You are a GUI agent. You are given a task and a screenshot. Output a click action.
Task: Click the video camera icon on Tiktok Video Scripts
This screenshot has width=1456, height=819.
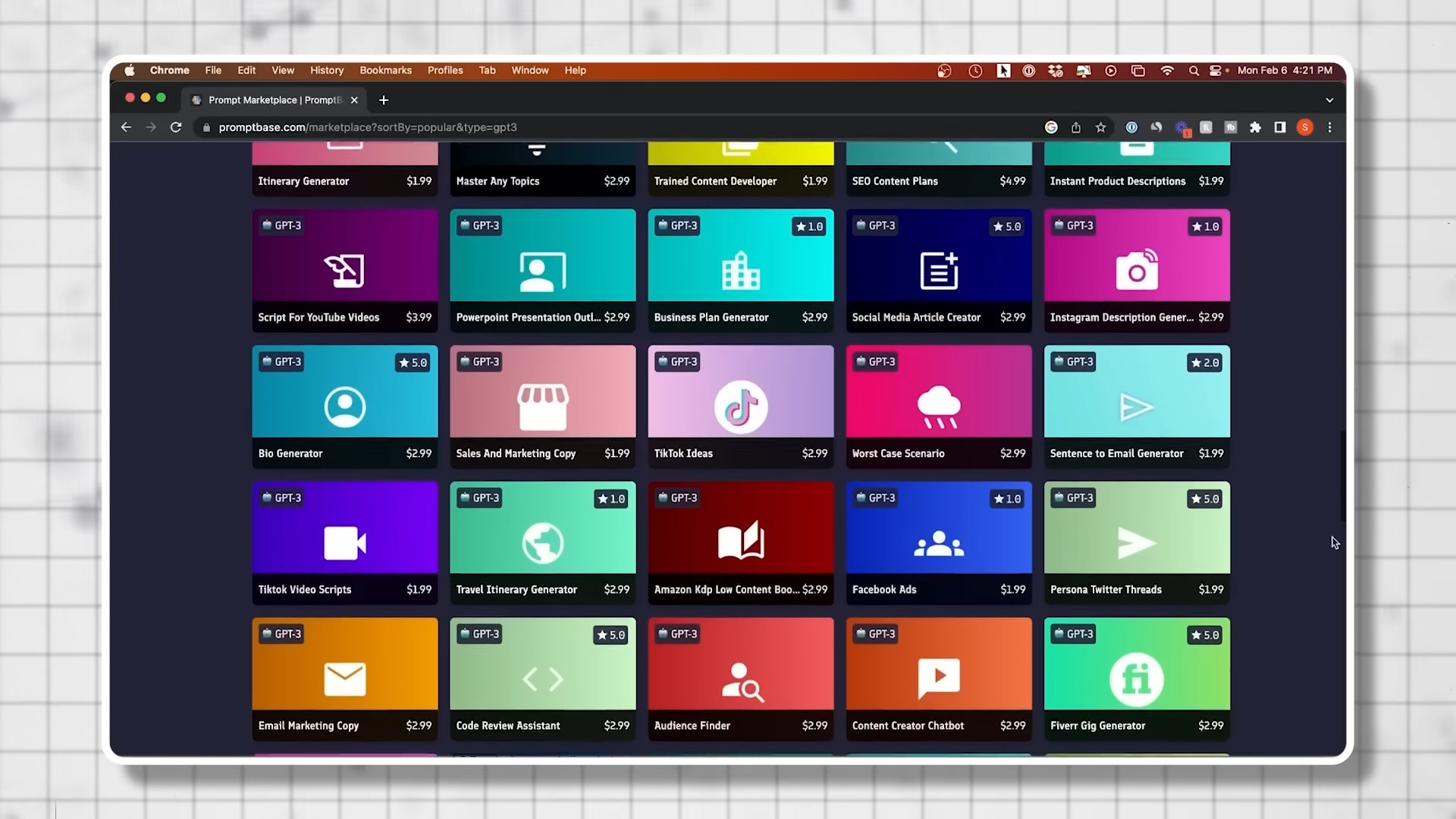(344, 543)
